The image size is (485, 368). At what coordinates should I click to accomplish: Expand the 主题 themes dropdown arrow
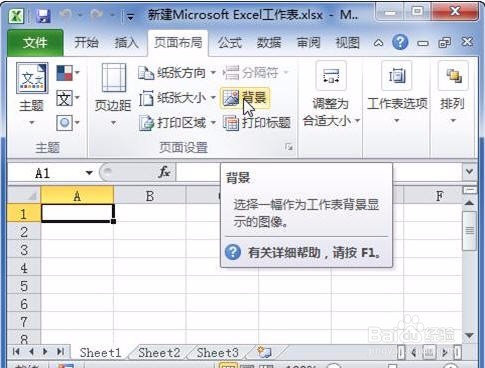[x=32, y=123]
